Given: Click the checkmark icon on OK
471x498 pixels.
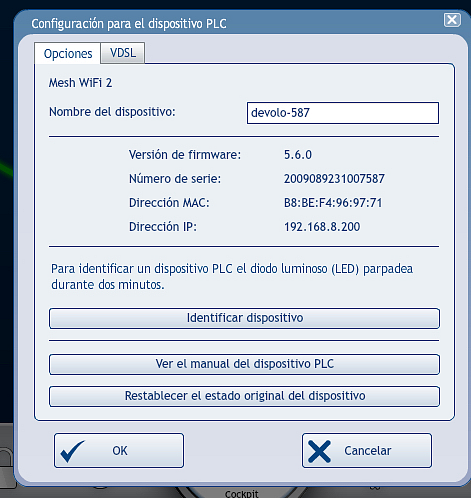Looking at the screenshot, I should click(x=72, y=451).
